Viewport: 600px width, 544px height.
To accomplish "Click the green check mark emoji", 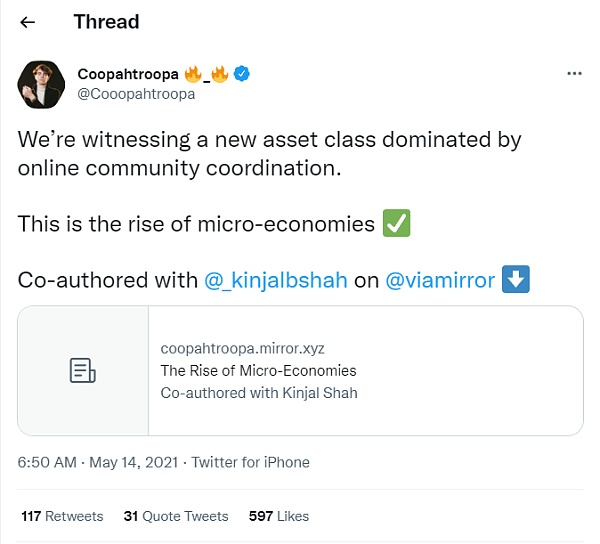I will [x=396, y=223].
